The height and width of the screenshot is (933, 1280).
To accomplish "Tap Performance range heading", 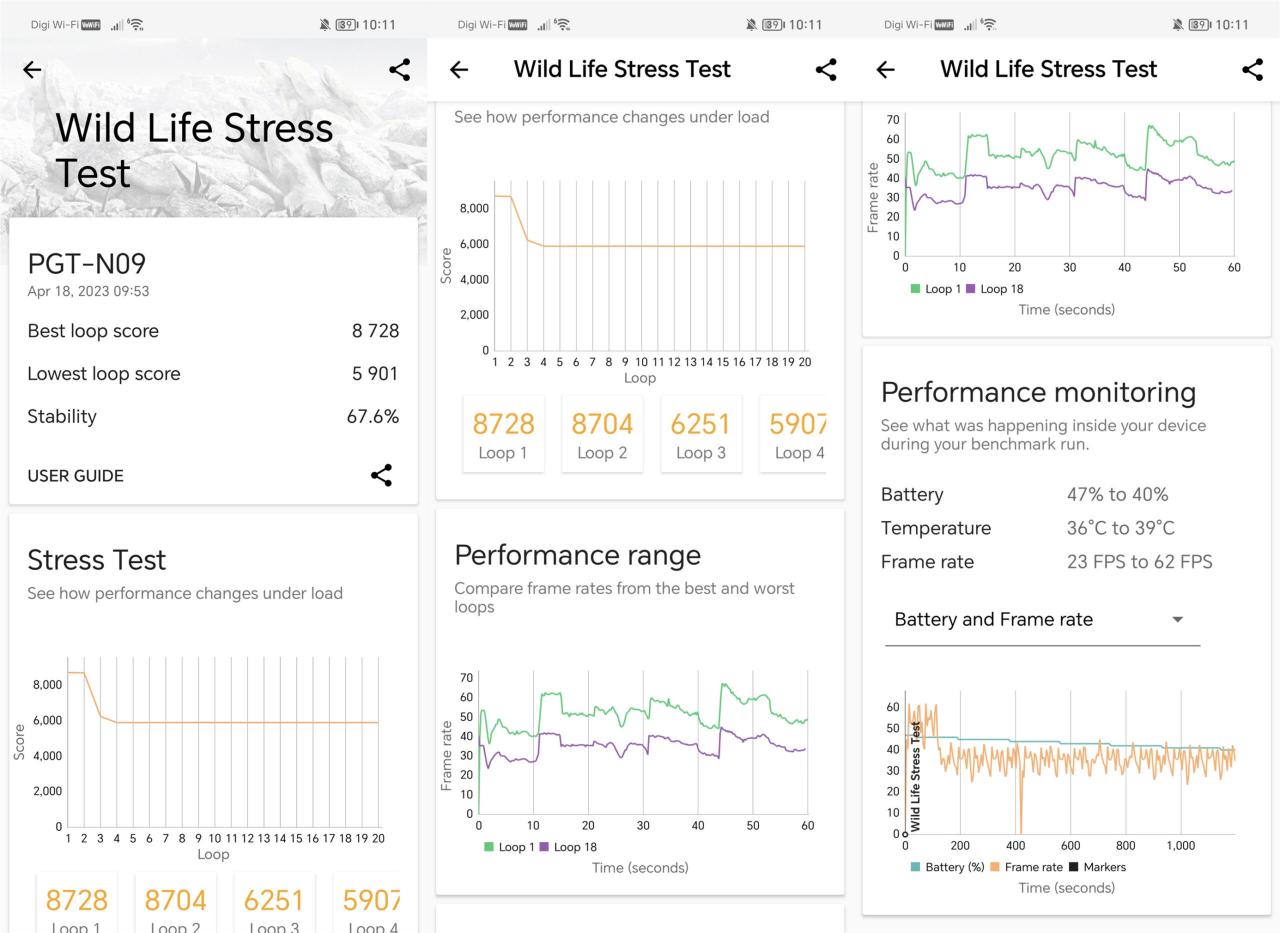I will pyautogui.click(x=578, y=555).
